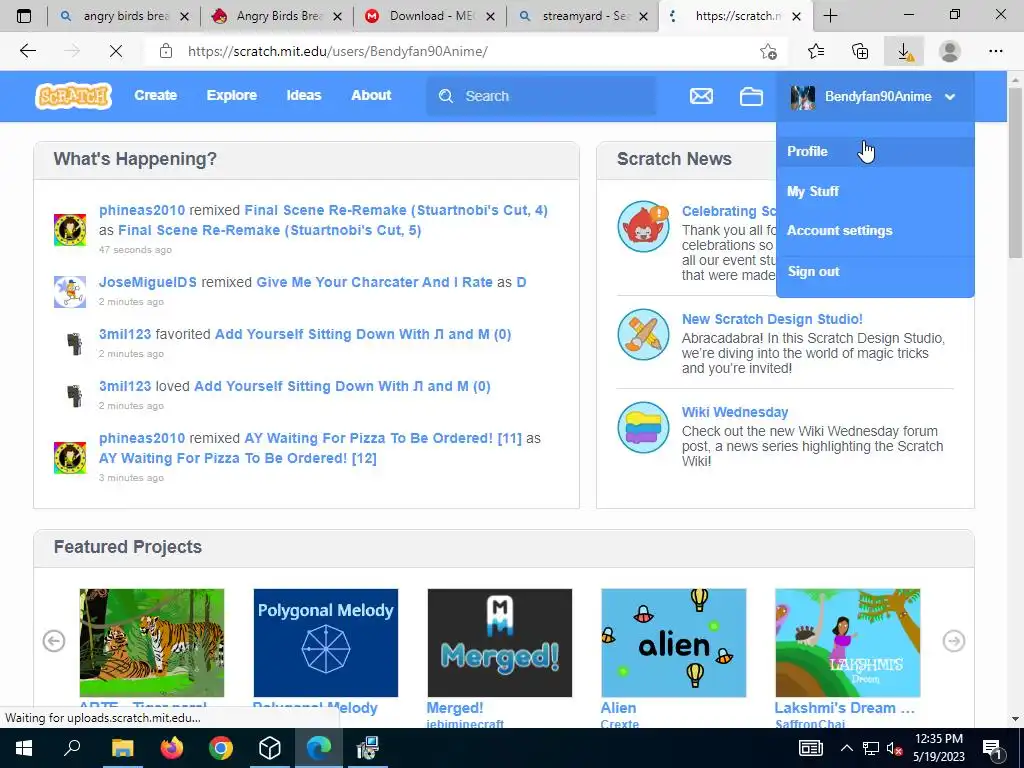
Task: Open About in Scratch navbar
Action: 371,95
